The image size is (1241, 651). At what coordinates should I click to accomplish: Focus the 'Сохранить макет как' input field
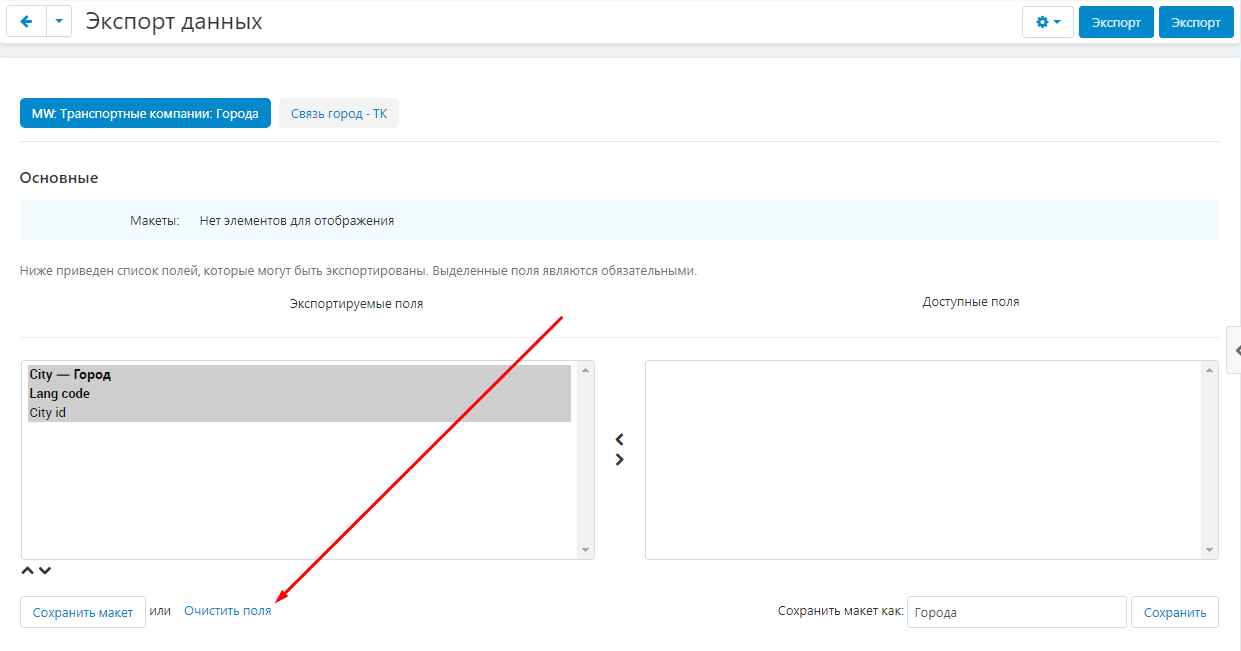point(1016,613)
